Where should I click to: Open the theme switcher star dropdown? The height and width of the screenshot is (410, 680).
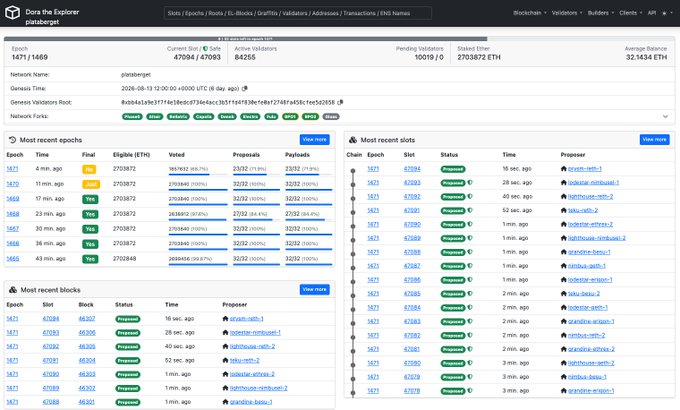[667, 13]
